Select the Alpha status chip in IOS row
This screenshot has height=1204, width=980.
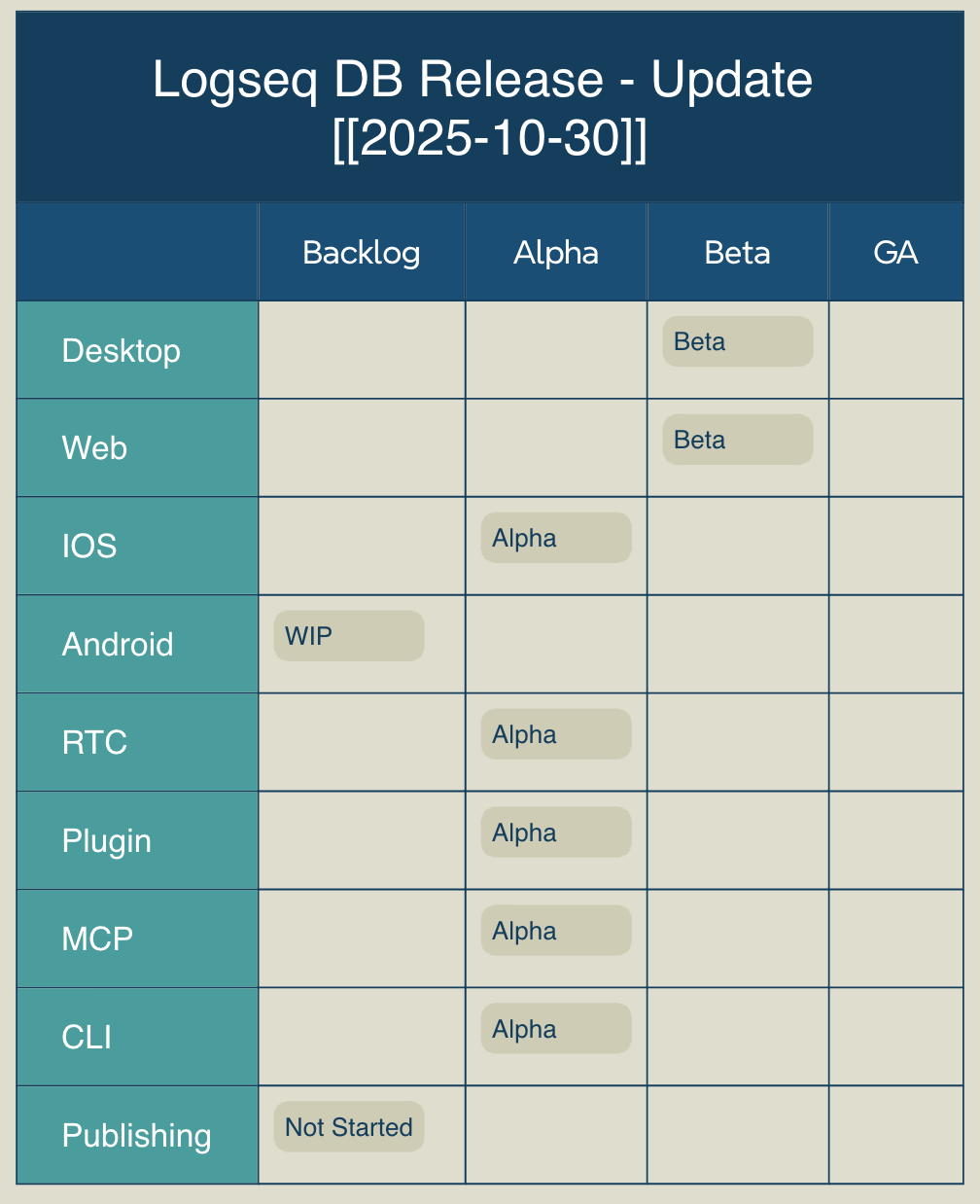(x=555, y=539)
